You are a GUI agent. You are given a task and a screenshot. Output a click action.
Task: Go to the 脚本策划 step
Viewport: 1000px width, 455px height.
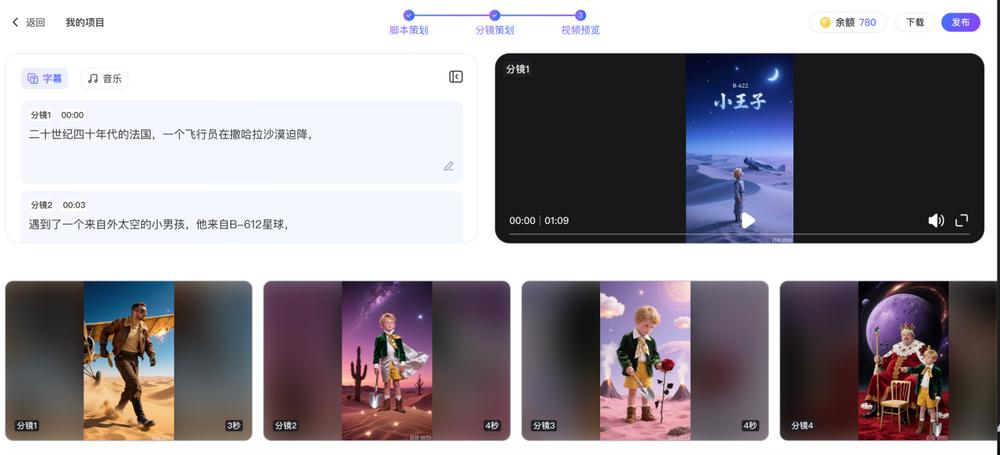[409, 22]
